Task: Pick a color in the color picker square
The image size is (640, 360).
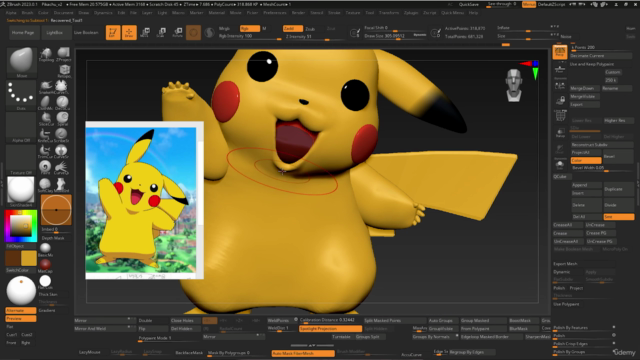Action: pos(20,225)
